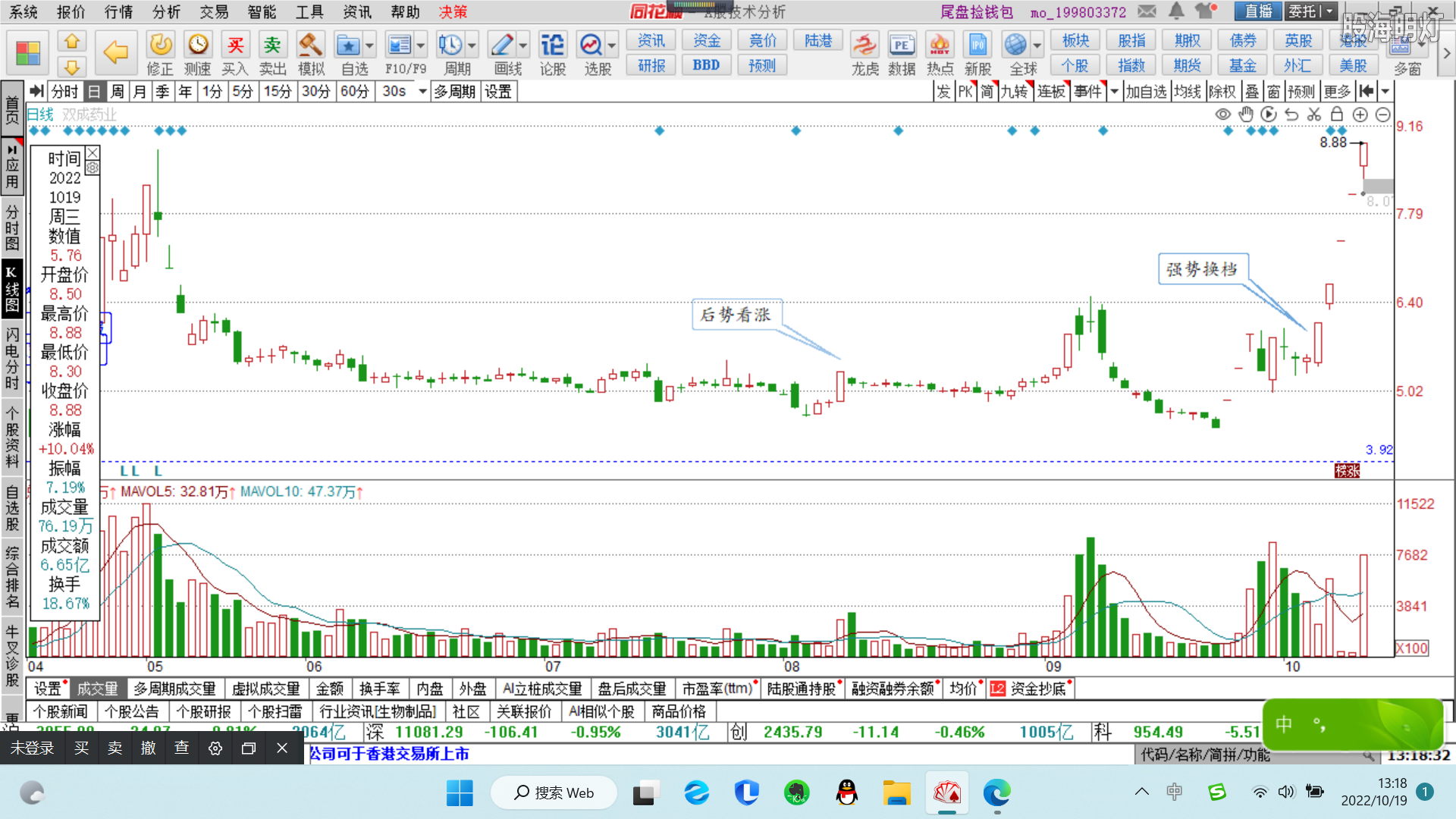Click the 美股 button
The image size is (1456, 819).
click(1353, 66)
